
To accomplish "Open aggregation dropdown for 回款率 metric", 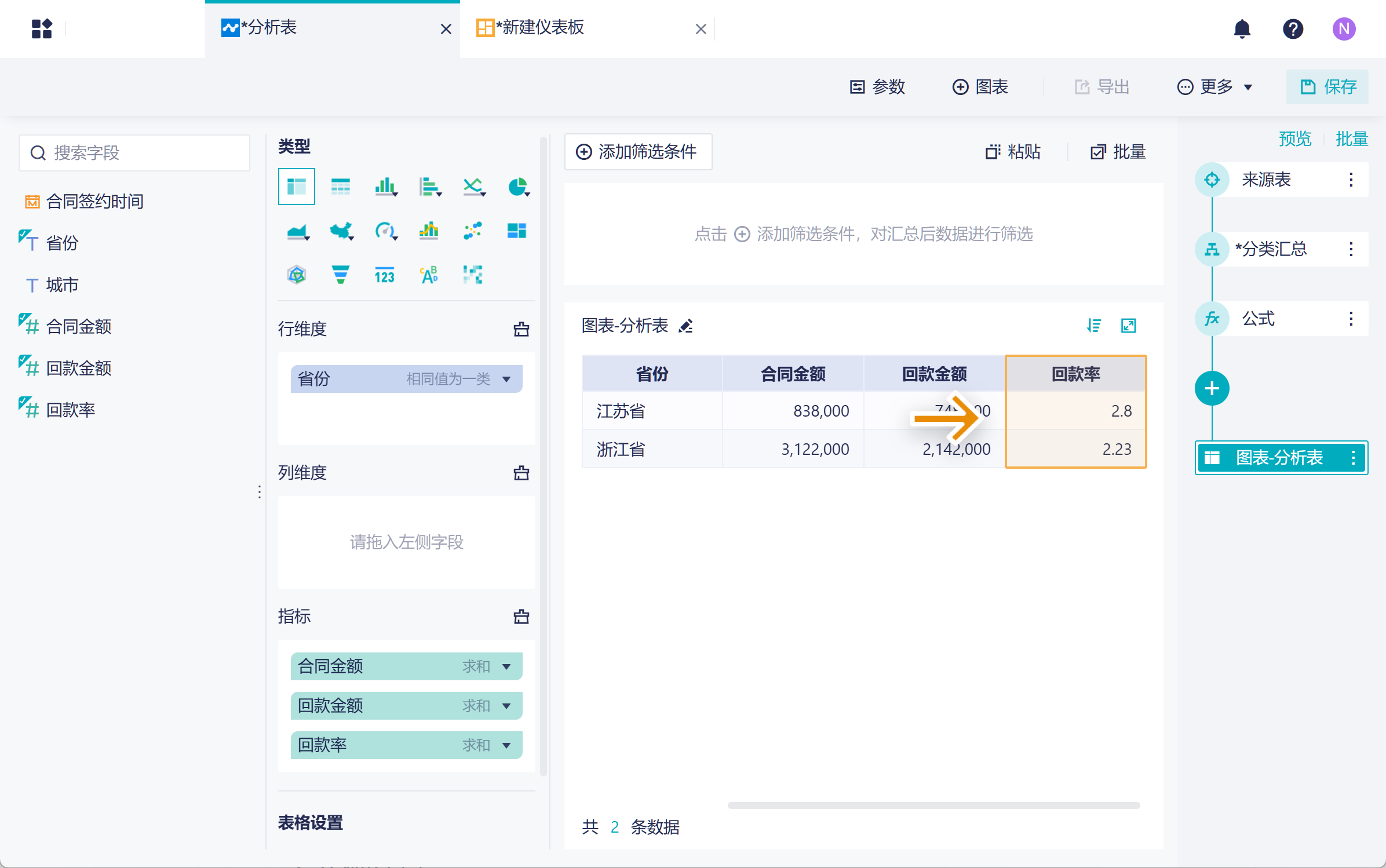I will (506, 746).
